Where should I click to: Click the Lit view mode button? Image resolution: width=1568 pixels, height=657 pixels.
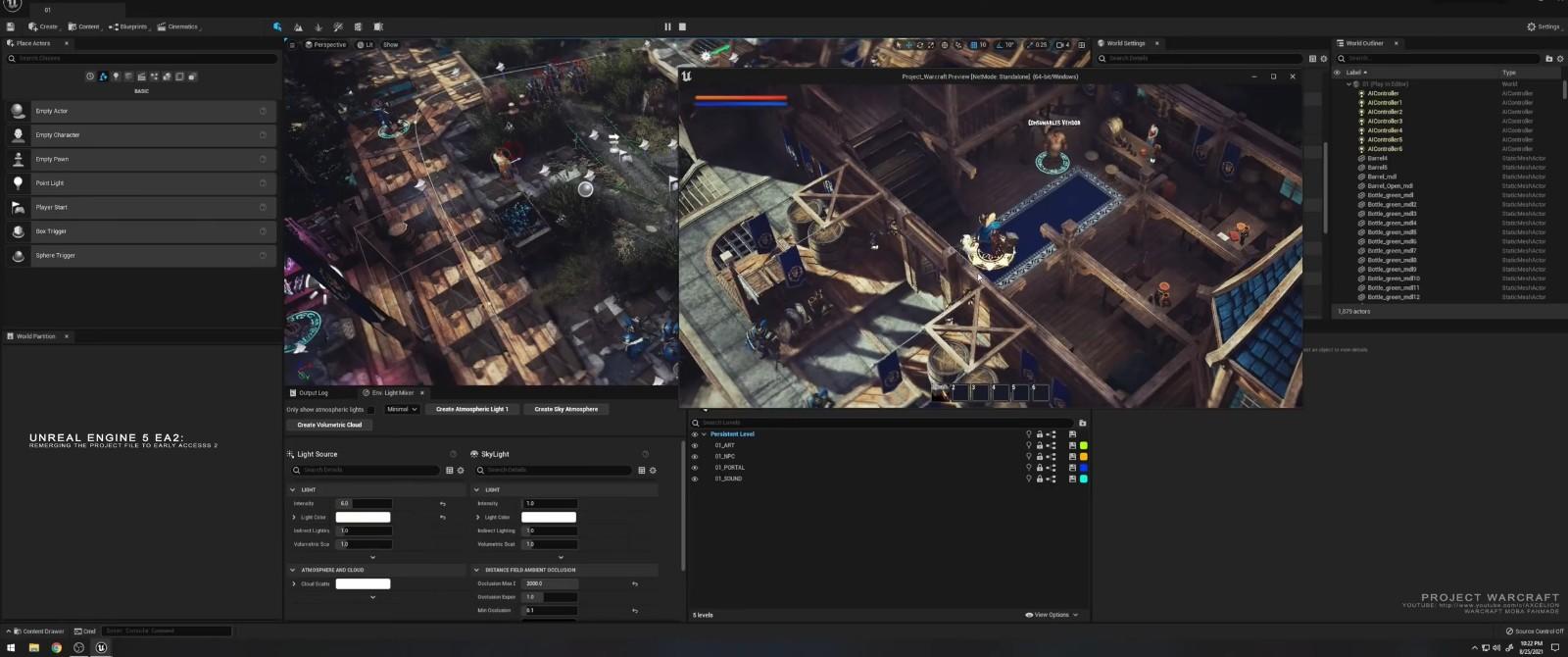click(366, 45)
